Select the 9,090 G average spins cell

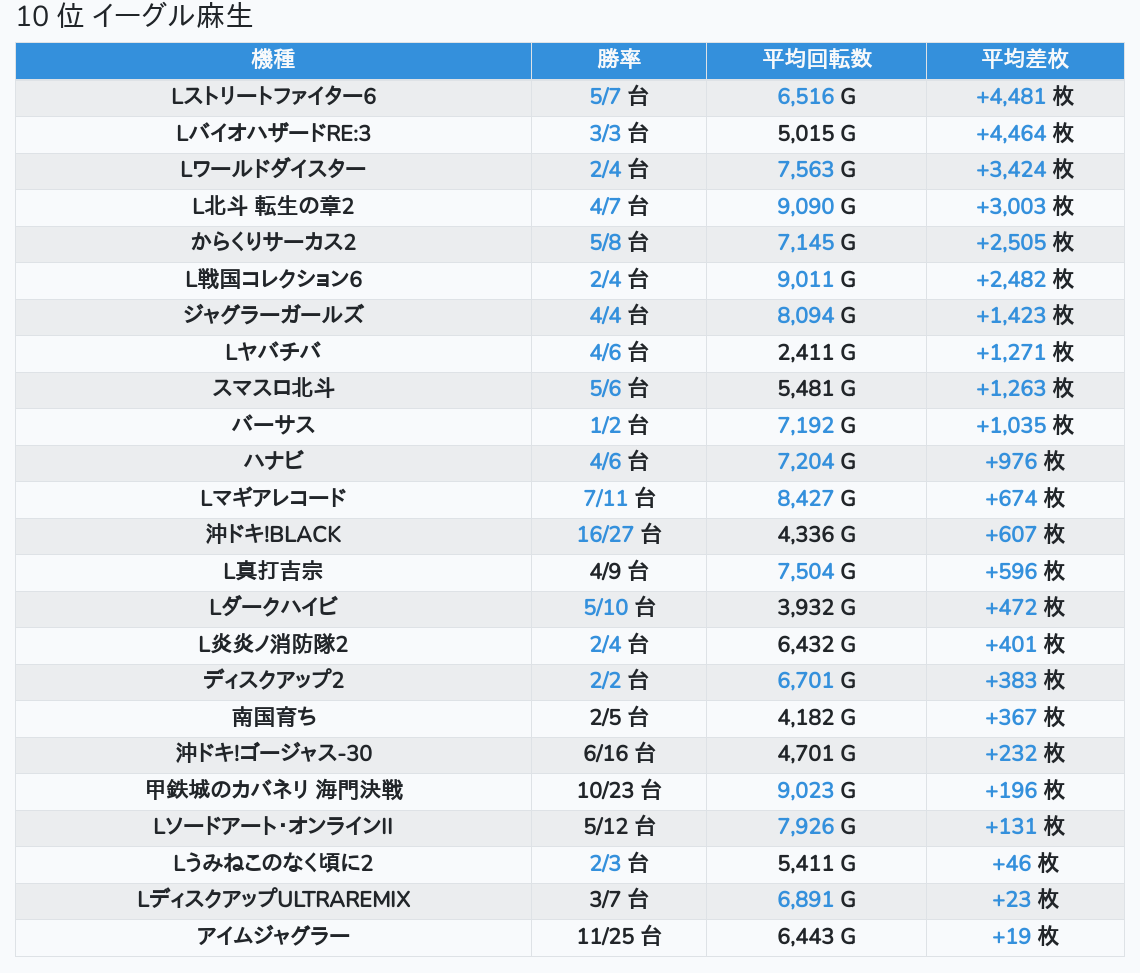(x=816, y=206)
